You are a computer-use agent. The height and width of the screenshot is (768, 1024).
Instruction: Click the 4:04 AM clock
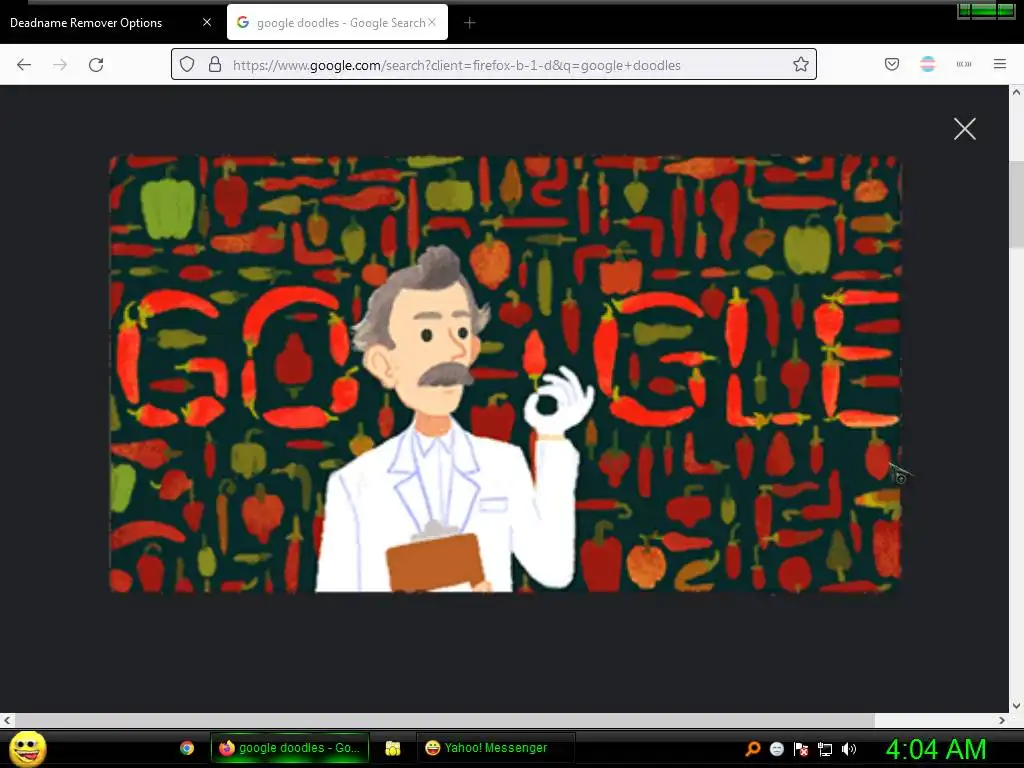pos(936,749)
